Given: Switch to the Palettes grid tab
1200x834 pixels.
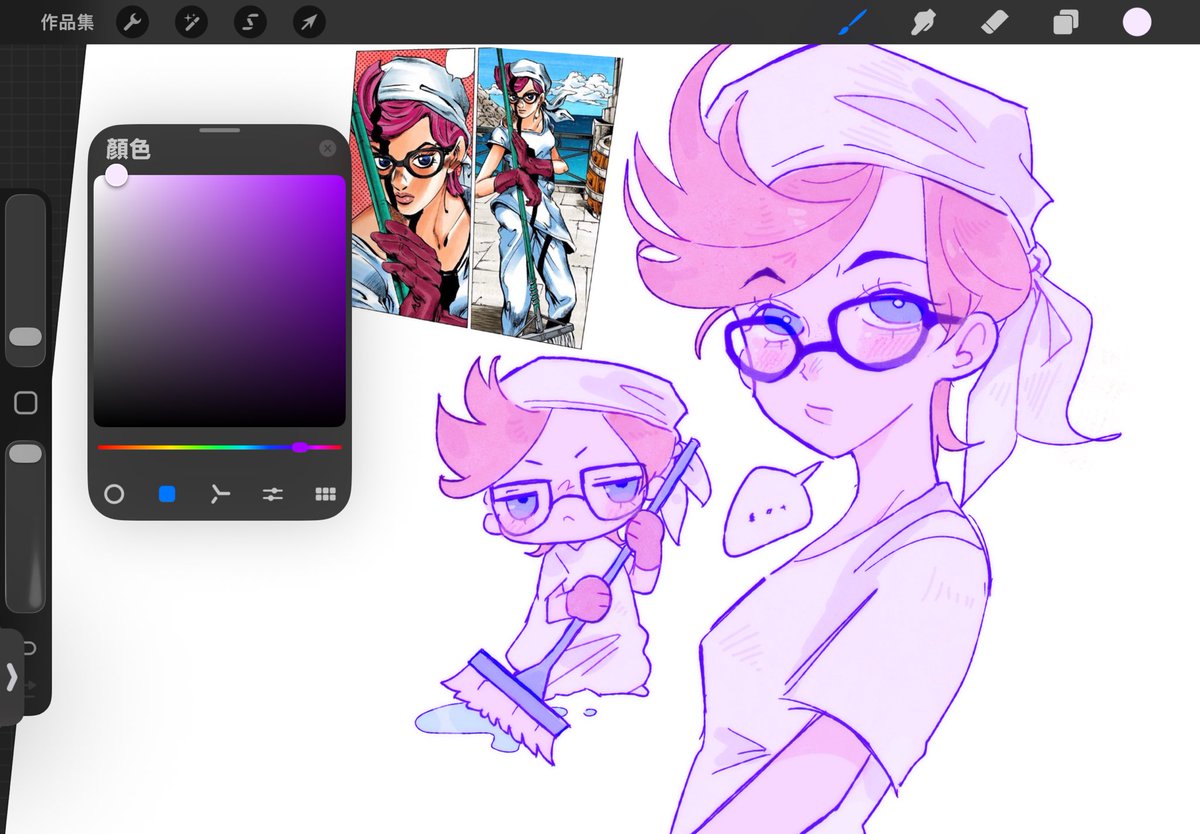Looking at the screenshot, I should click(x=325, y=494).
